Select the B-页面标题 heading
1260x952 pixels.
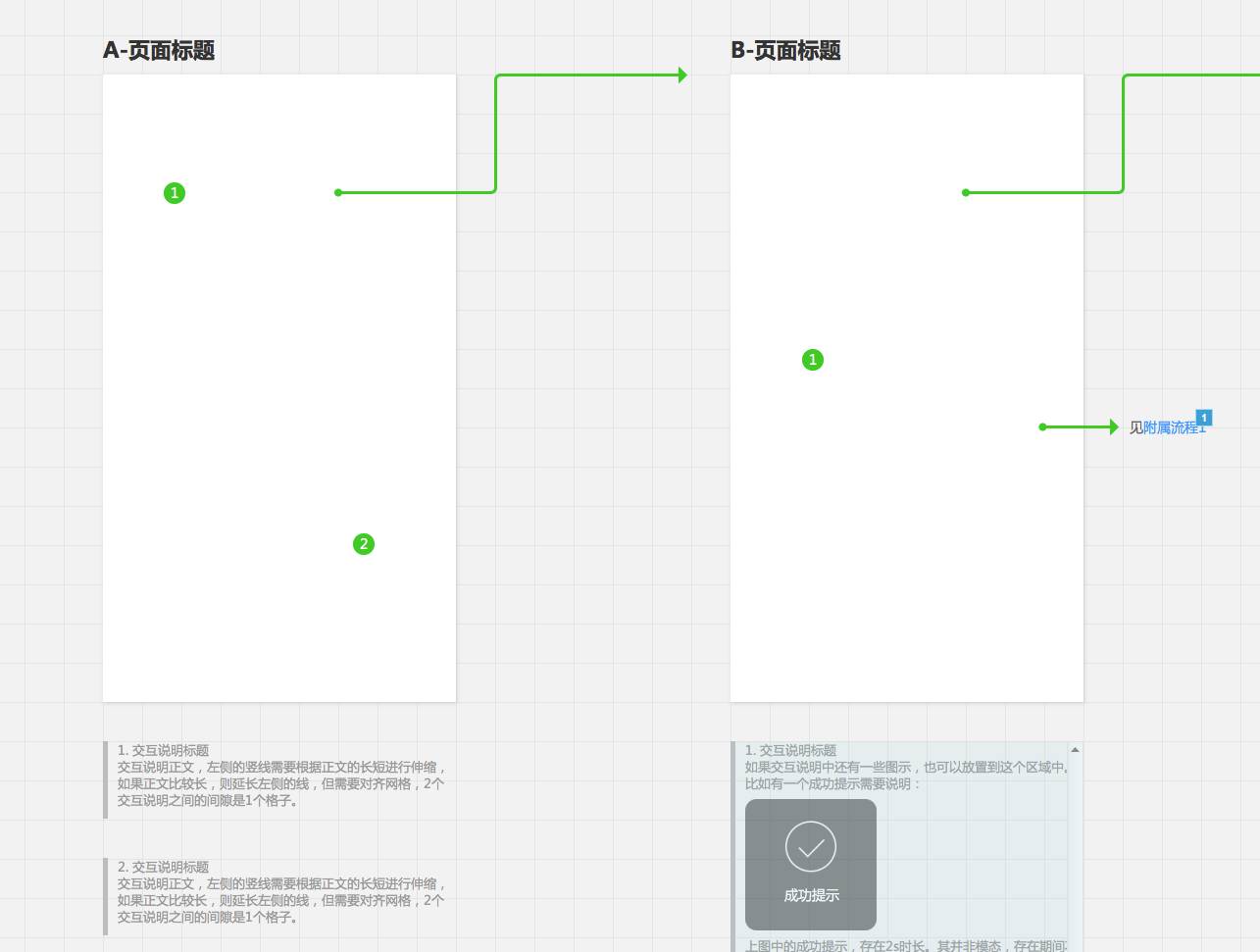click(785, 51)
